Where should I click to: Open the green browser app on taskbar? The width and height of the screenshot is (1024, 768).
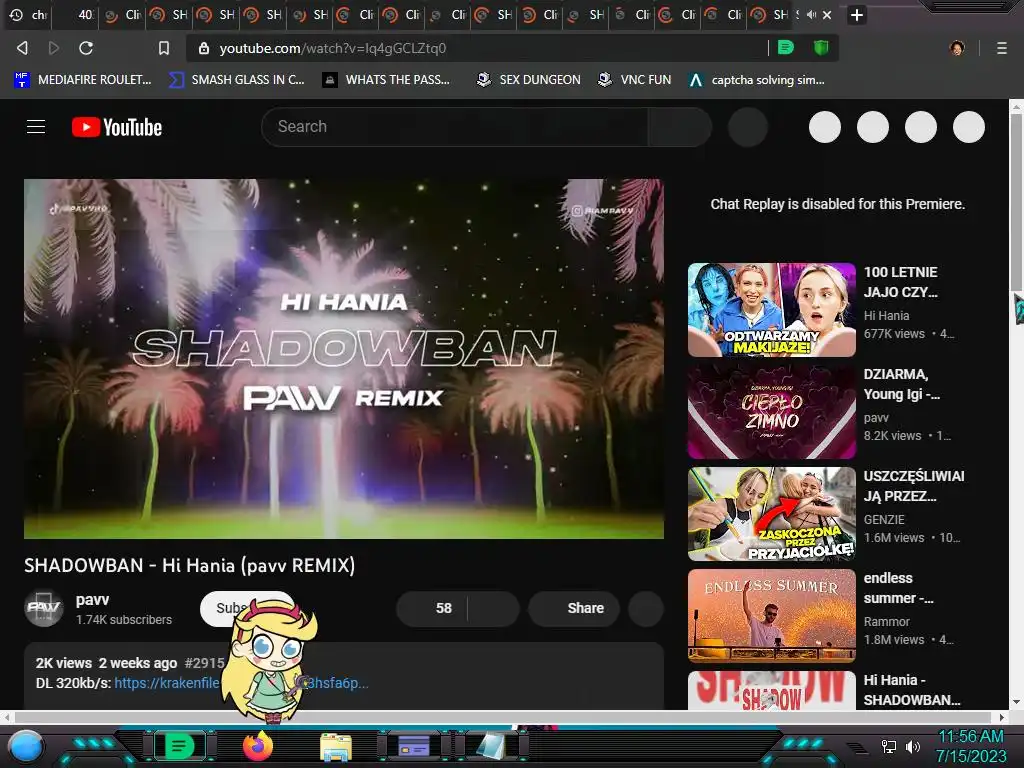click(x=180, y=746)
